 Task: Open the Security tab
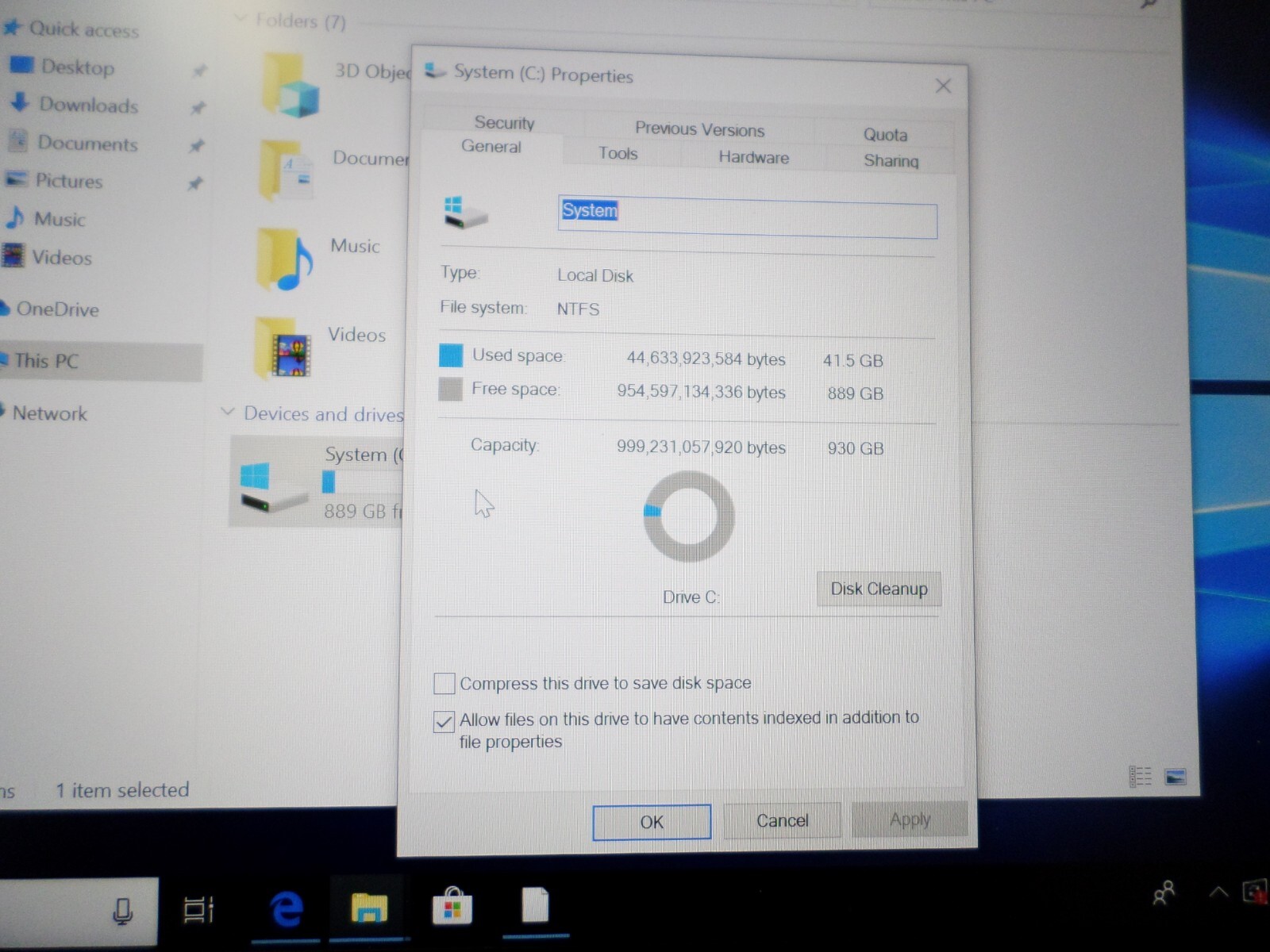tap(504, 122)
